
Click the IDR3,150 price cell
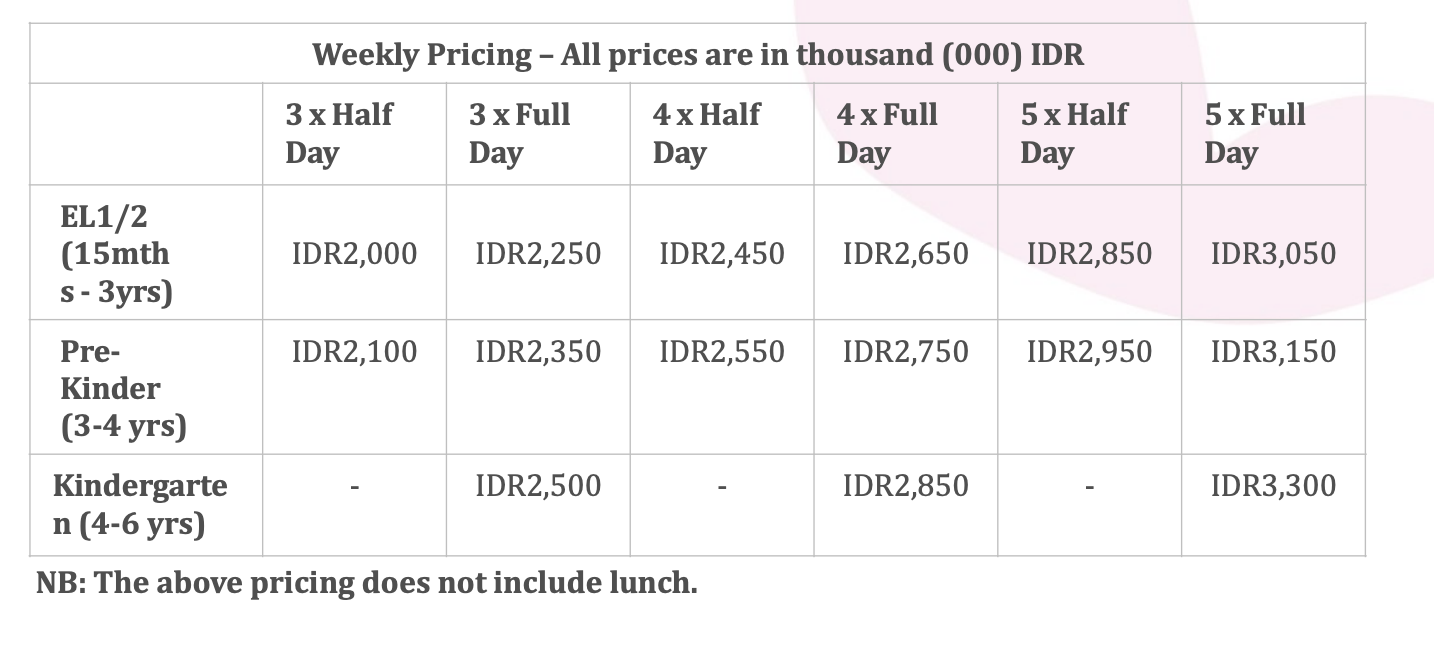(1273, 351)
